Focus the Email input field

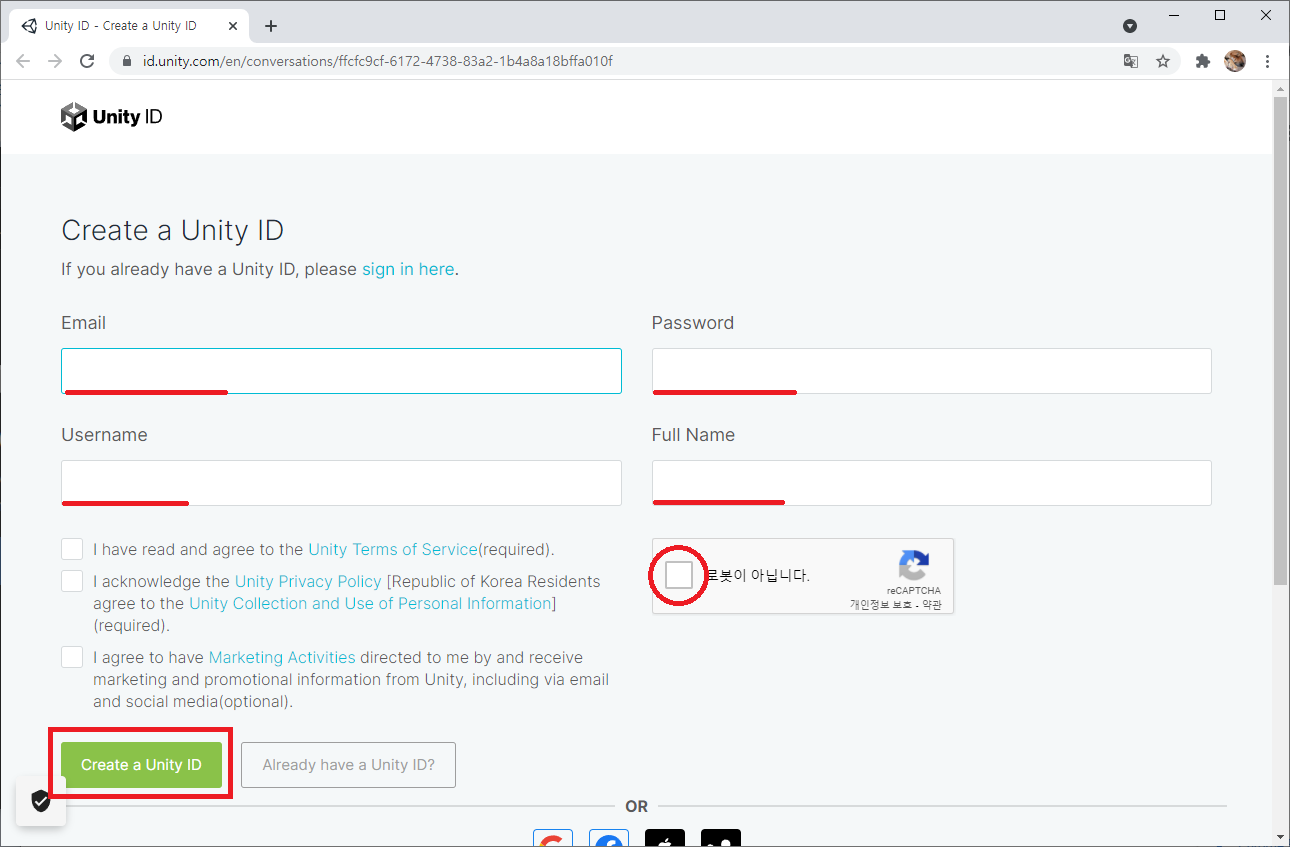[x=341, y=371]
